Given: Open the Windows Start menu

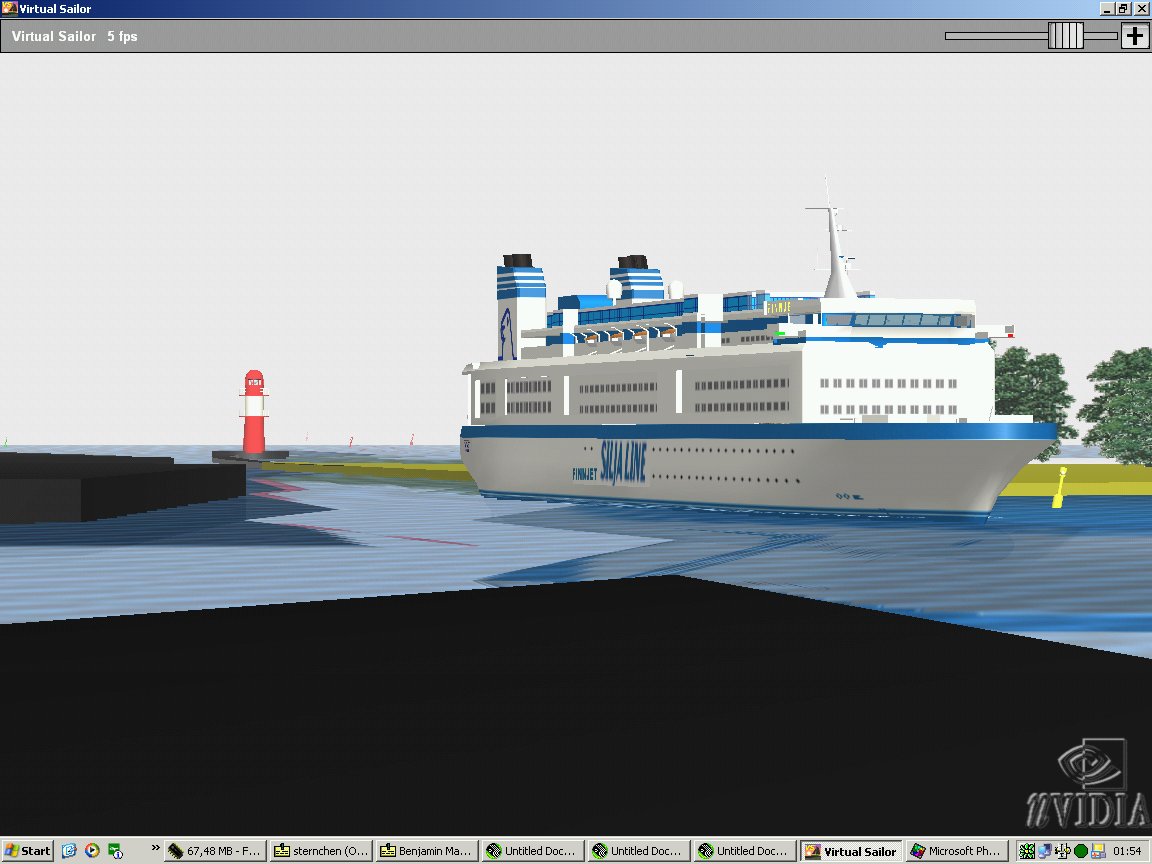Looking at the screenshot, I should [27, 851].
